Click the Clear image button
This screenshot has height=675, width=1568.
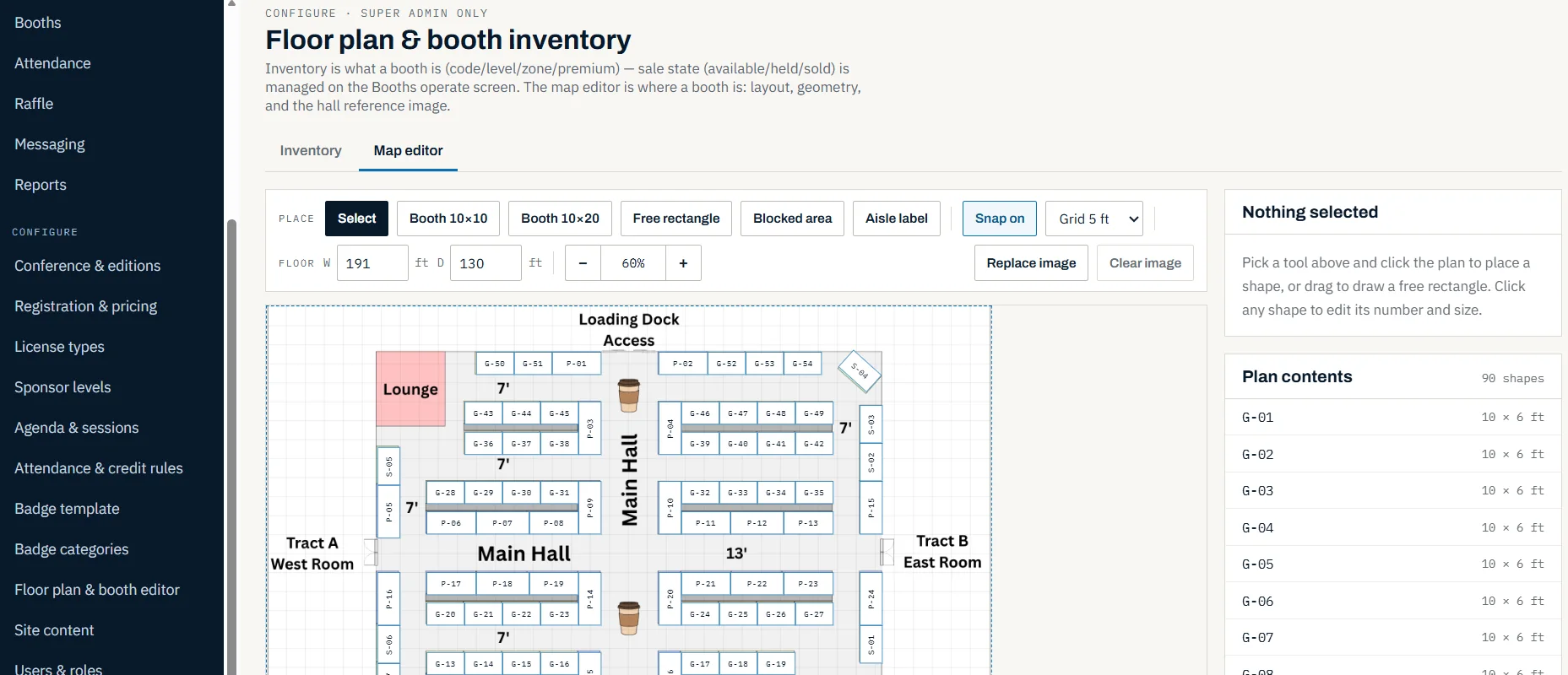click(x=1145, y=263)
